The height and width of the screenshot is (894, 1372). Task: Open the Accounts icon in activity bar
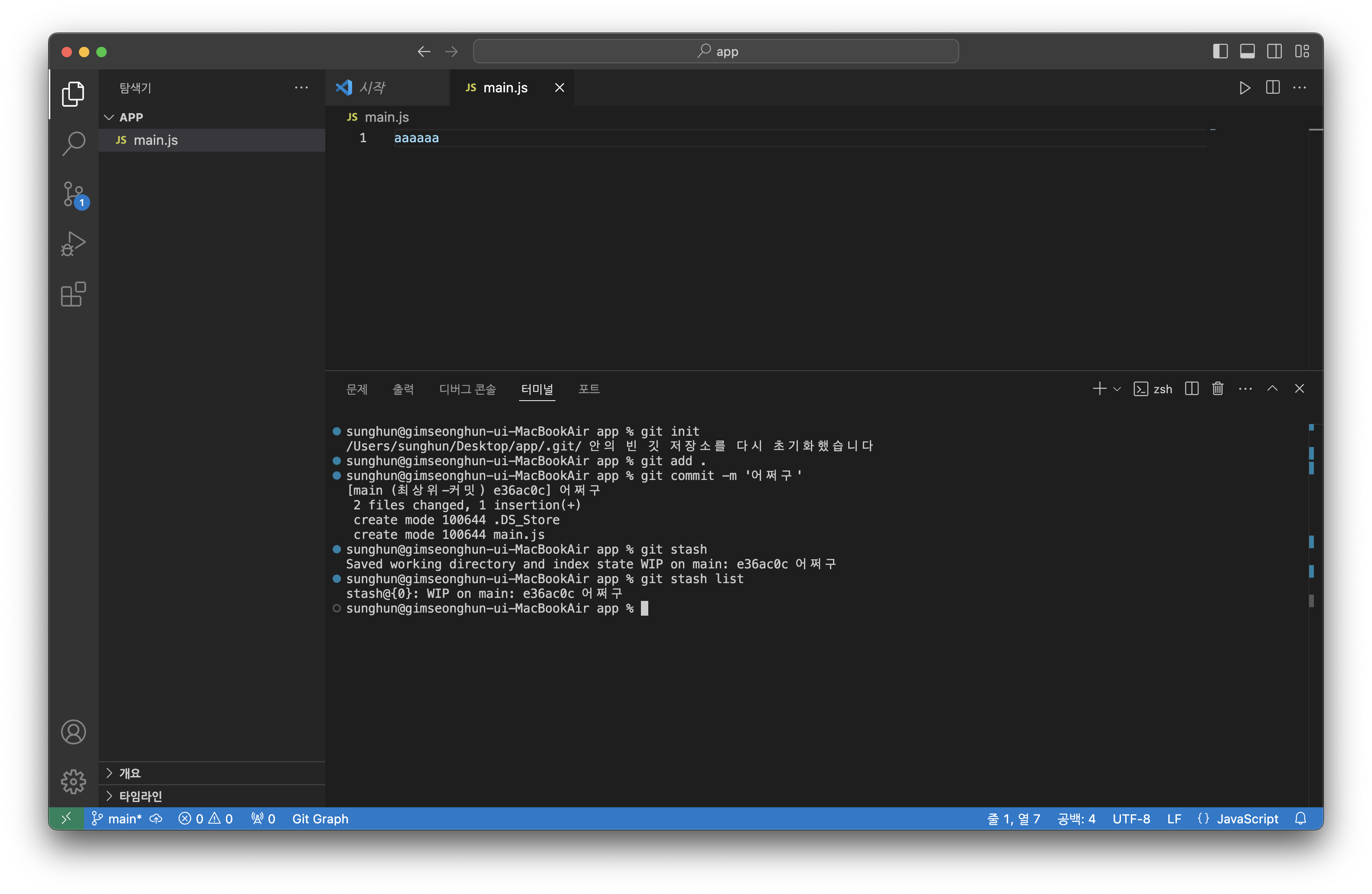click(74, 732)
